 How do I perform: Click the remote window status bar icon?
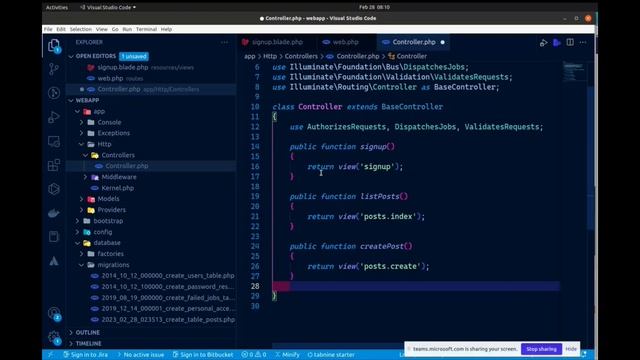[x=50, y=355]
